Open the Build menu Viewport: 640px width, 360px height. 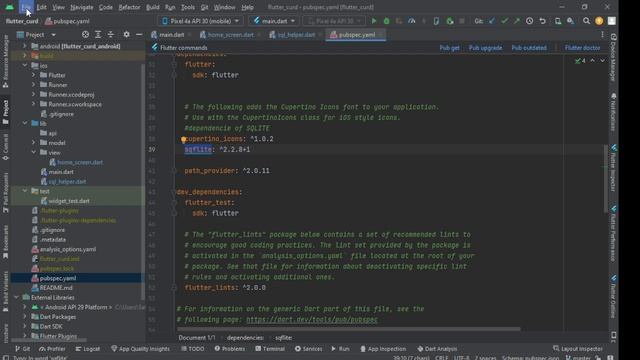click(153, 7)
